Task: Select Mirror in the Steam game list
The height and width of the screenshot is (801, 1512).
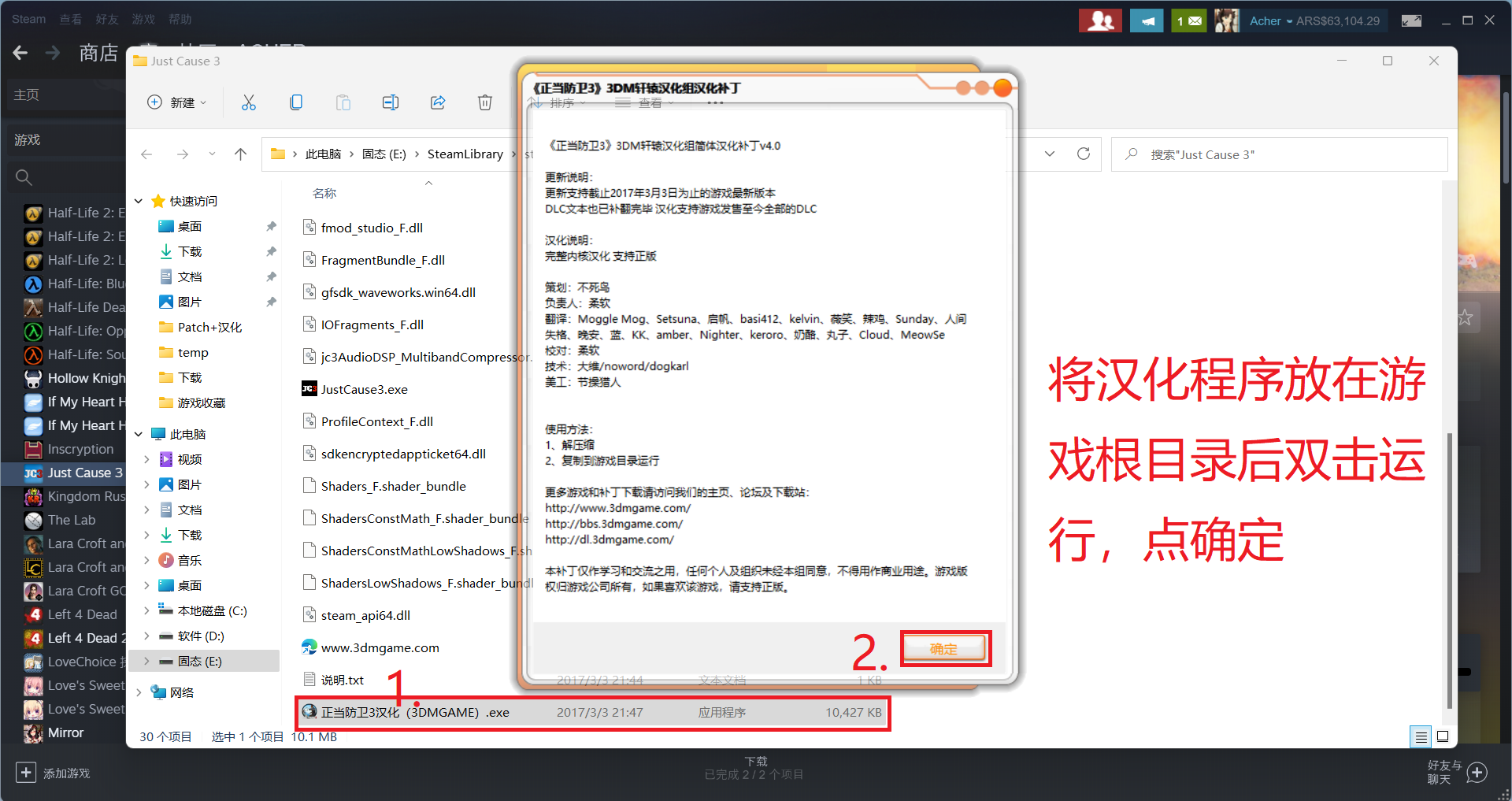Action: tap(55, 732)
